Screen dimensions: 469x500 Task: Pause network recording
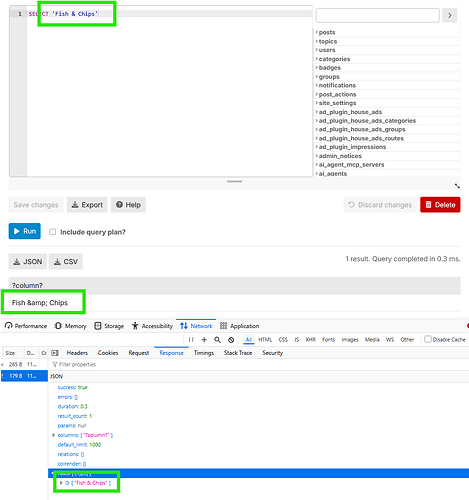pyautogui.click(x=191, y=339)
